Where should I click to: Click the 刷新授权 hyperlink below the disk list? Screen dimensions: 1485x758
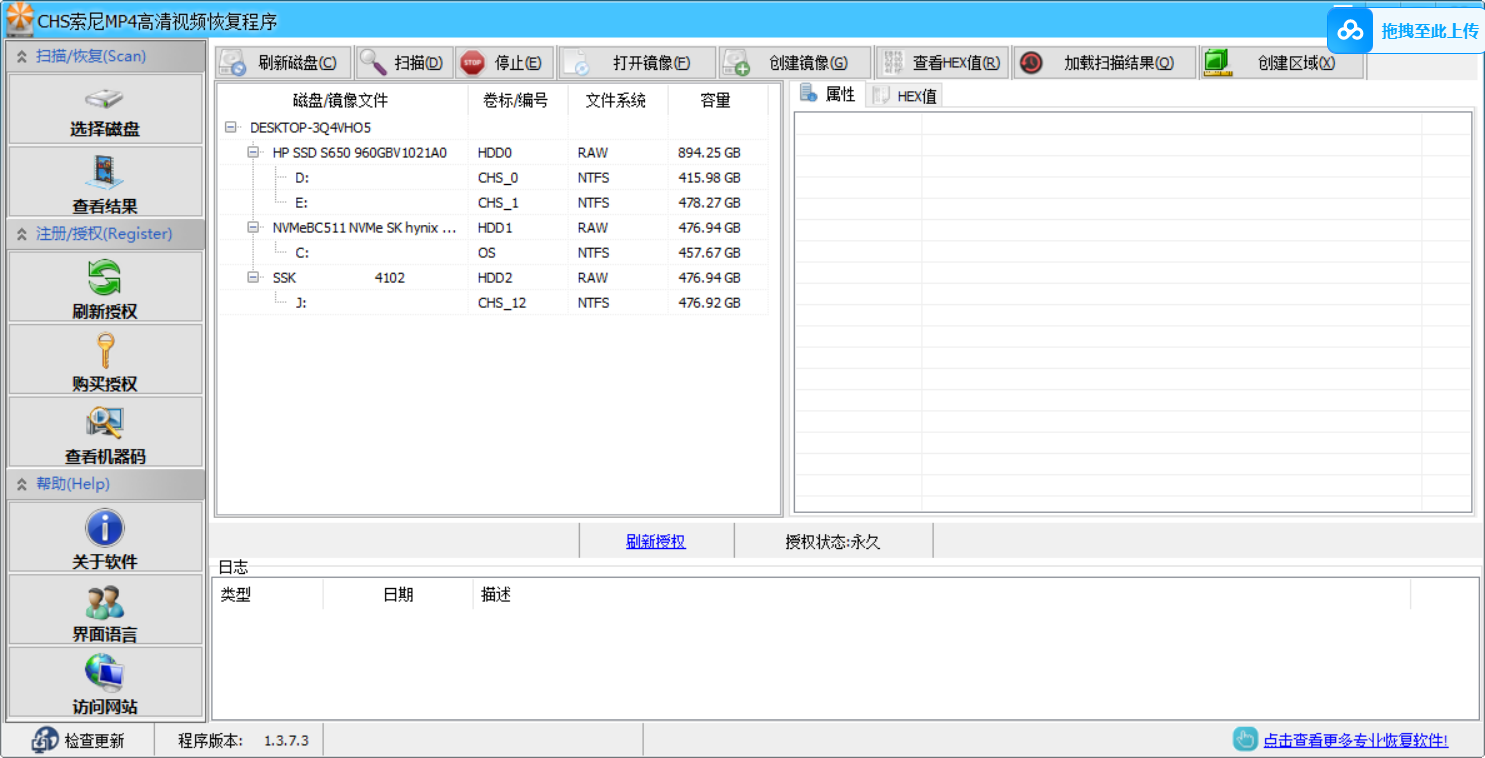(x=655, y=542)
